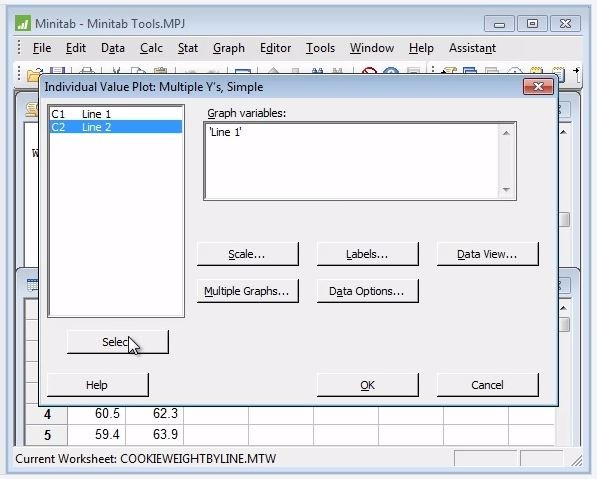
Task: Click worksheet cell containing 63.9
Action: coord(155,434)
